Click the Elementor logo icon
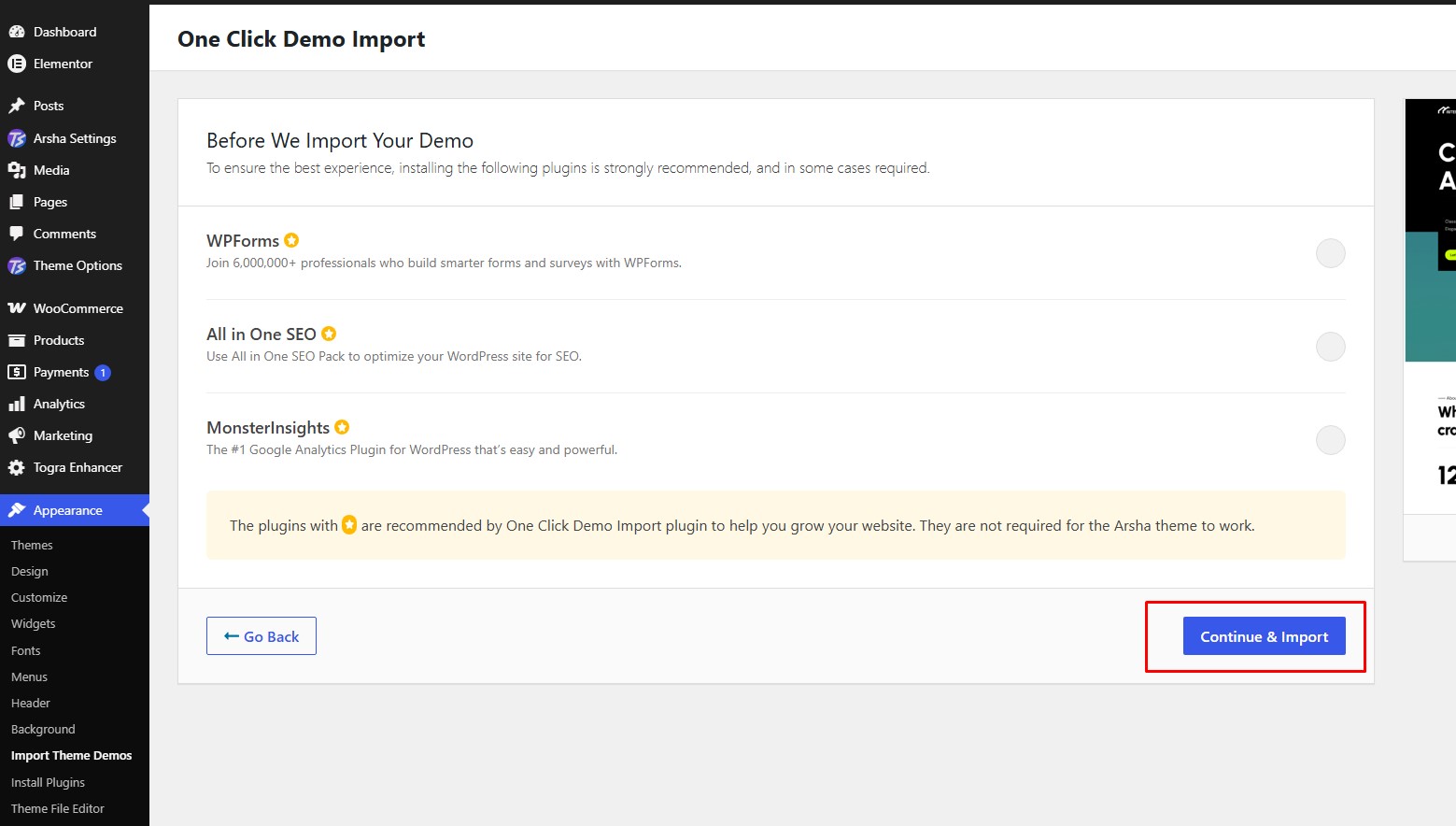Screen dimensions: 1456x826 pyautogui.click(x=17, y=64)
